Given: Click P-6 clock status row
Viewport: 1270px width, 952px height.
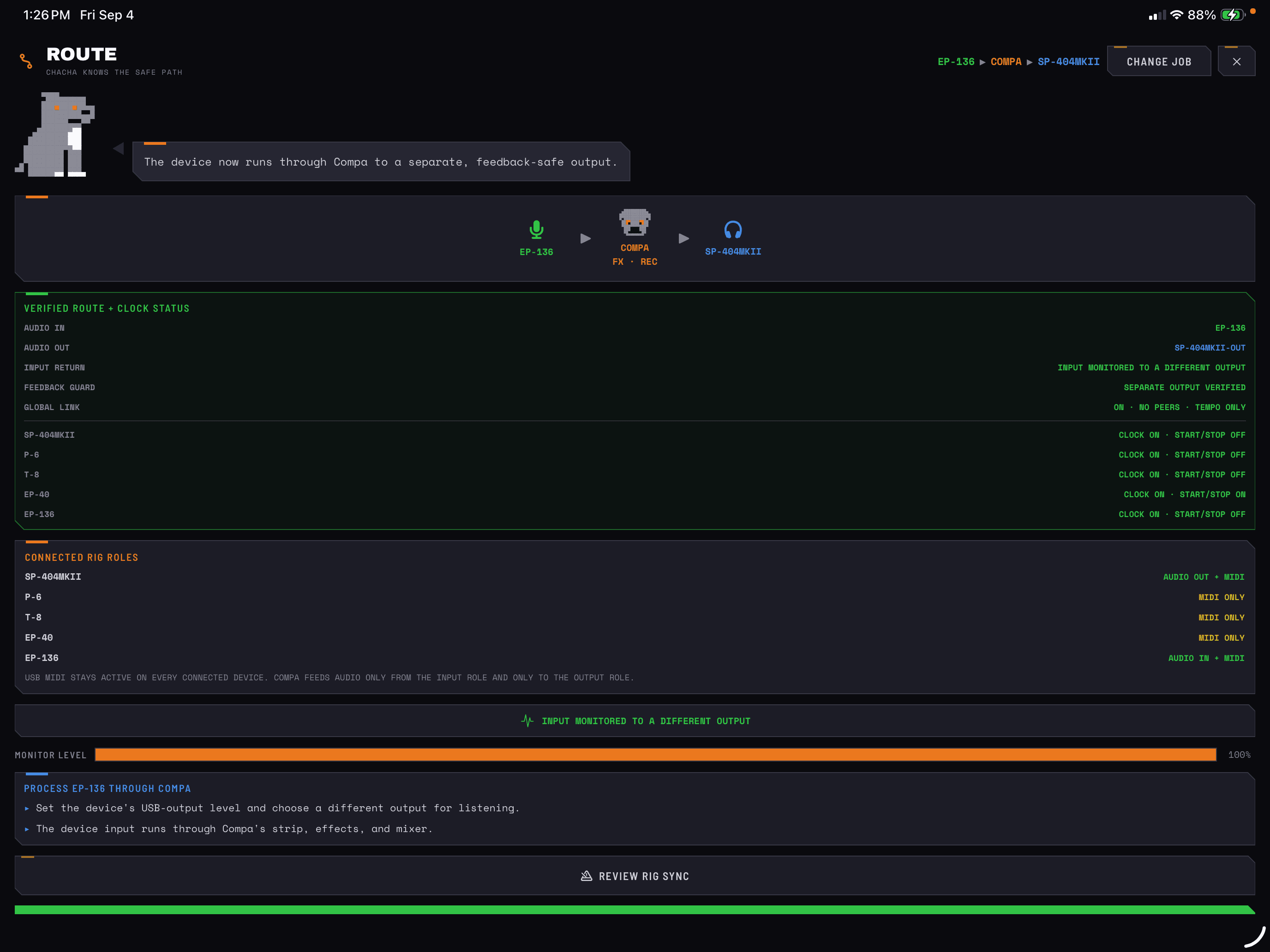Looking at the screenshot, I should pyautogui.click(x=635, y=454).
